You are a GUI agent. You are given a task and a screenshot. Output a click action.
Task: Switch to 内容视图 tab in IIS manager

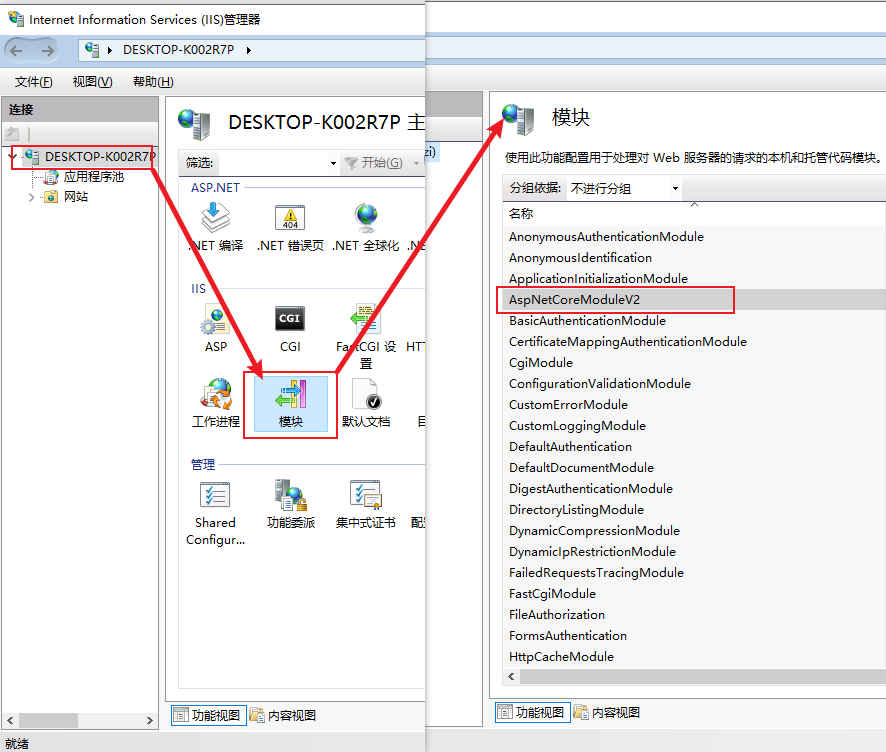283,715
